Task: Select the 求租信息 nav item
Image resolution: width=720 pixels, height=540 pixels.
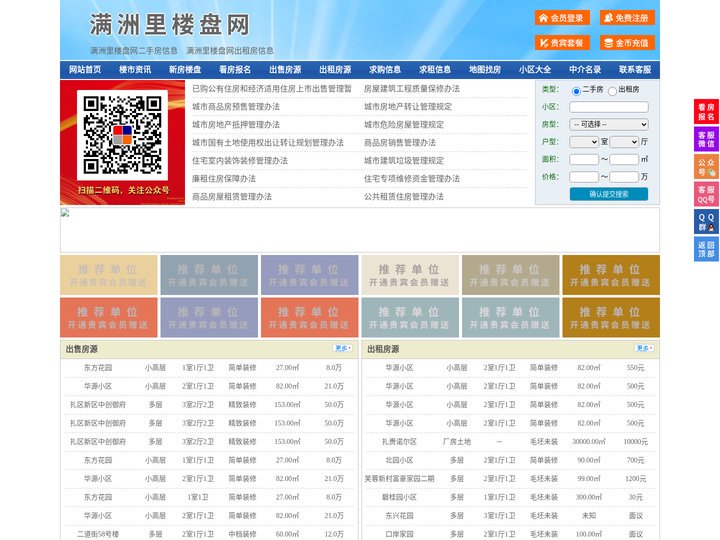Action: point(435,70)
